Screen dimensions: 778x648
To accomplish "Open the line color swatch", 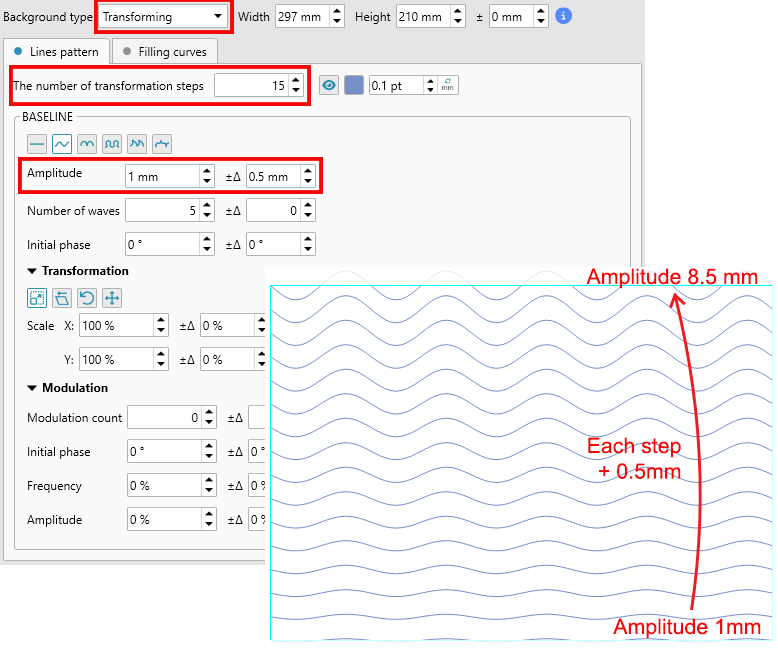I will point(354,86).
